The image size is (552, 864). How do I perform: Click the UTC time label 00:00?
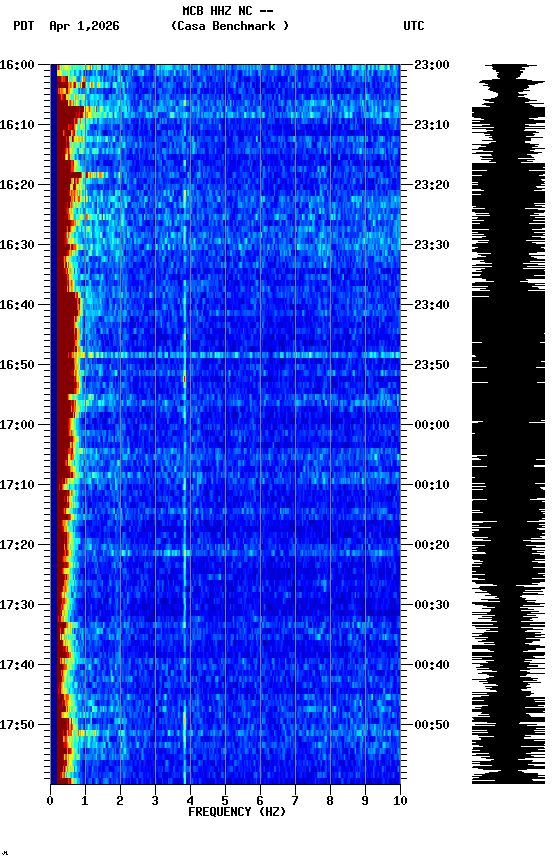pyautogui.click(x=432, y=425)
